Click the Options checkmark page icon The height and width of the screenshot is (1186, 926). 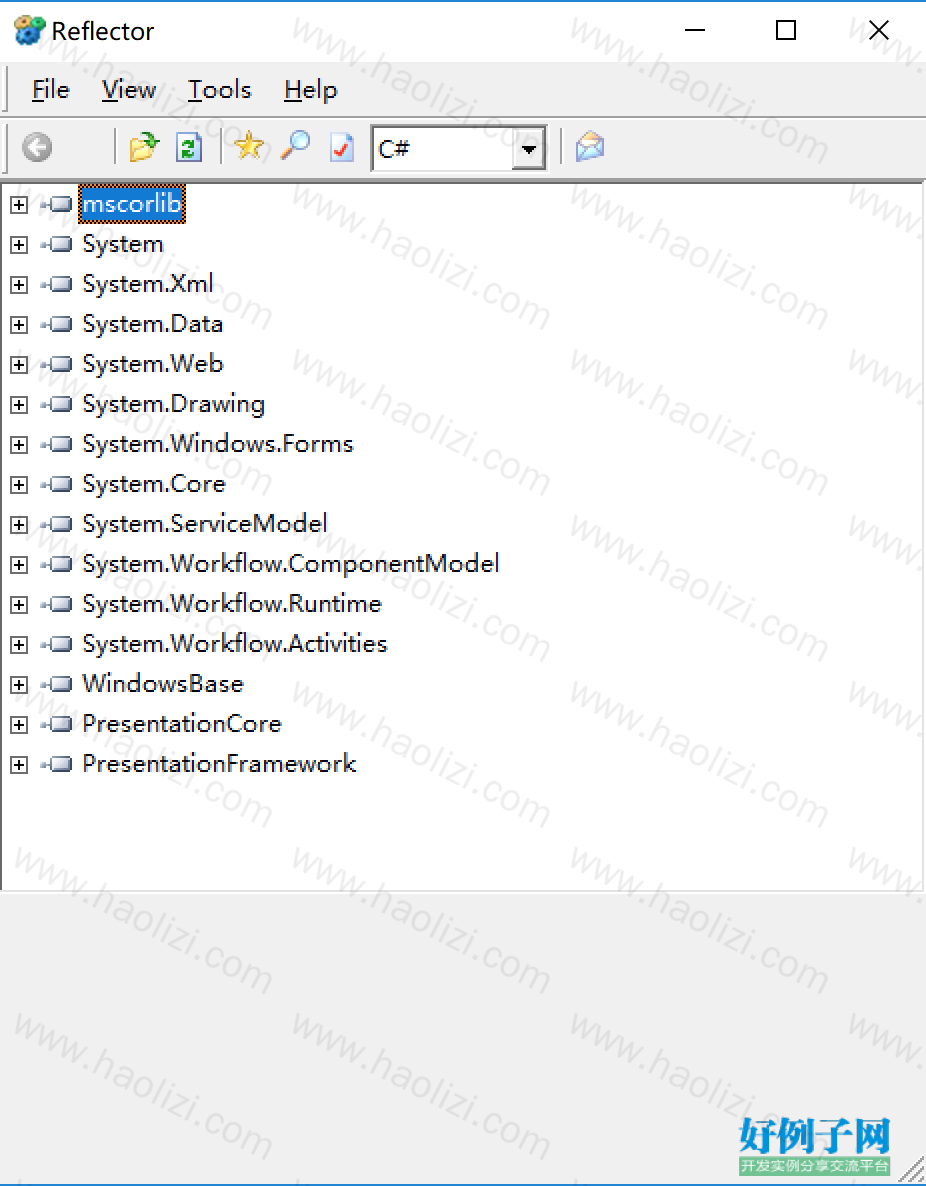click(x=342, y=147)
